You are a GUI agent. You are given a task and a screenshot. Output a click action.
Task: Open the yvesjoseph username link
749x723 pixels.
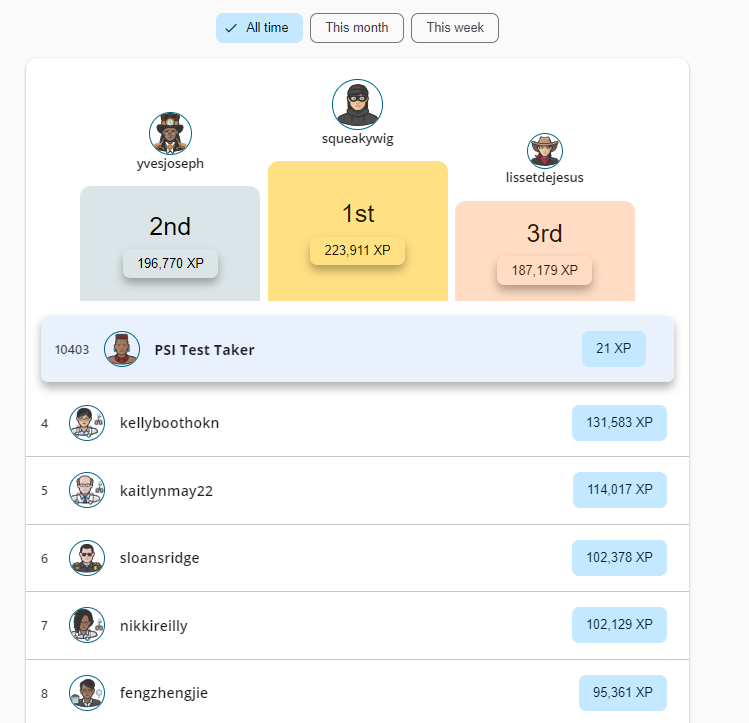pos(170,164)
